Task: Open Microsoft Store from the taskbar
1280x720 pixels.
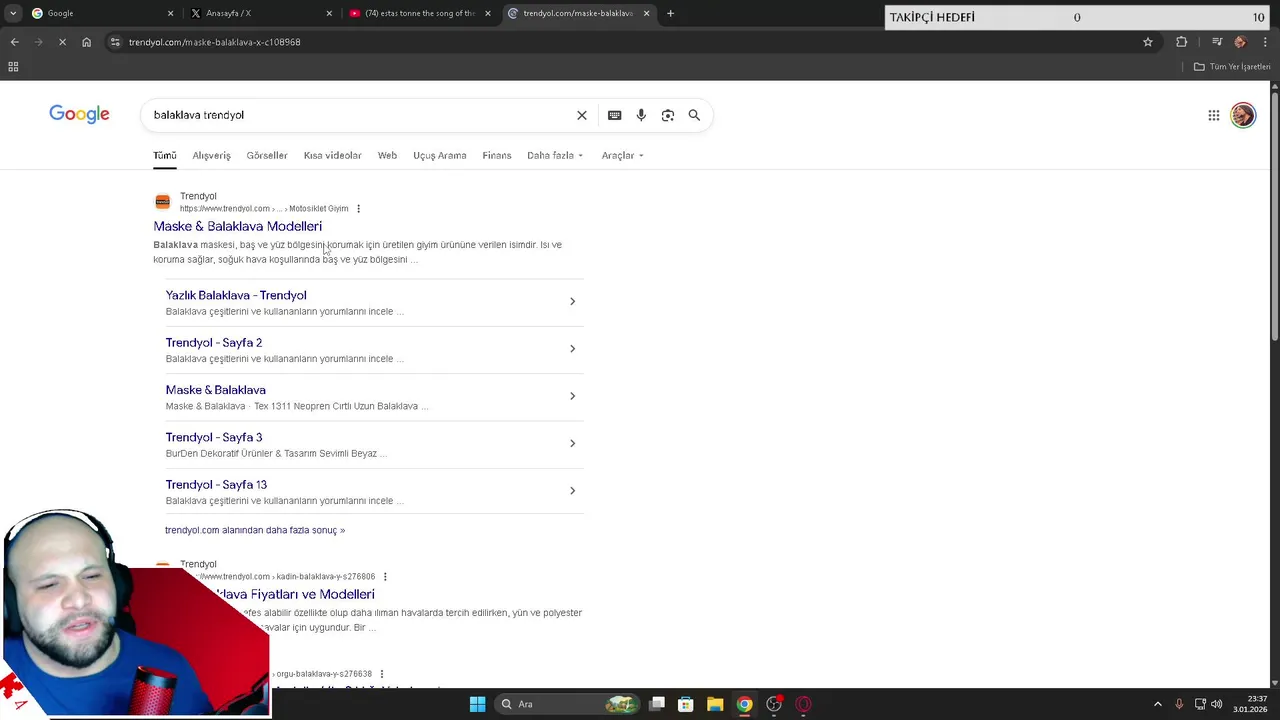Action: pos(686,704)
